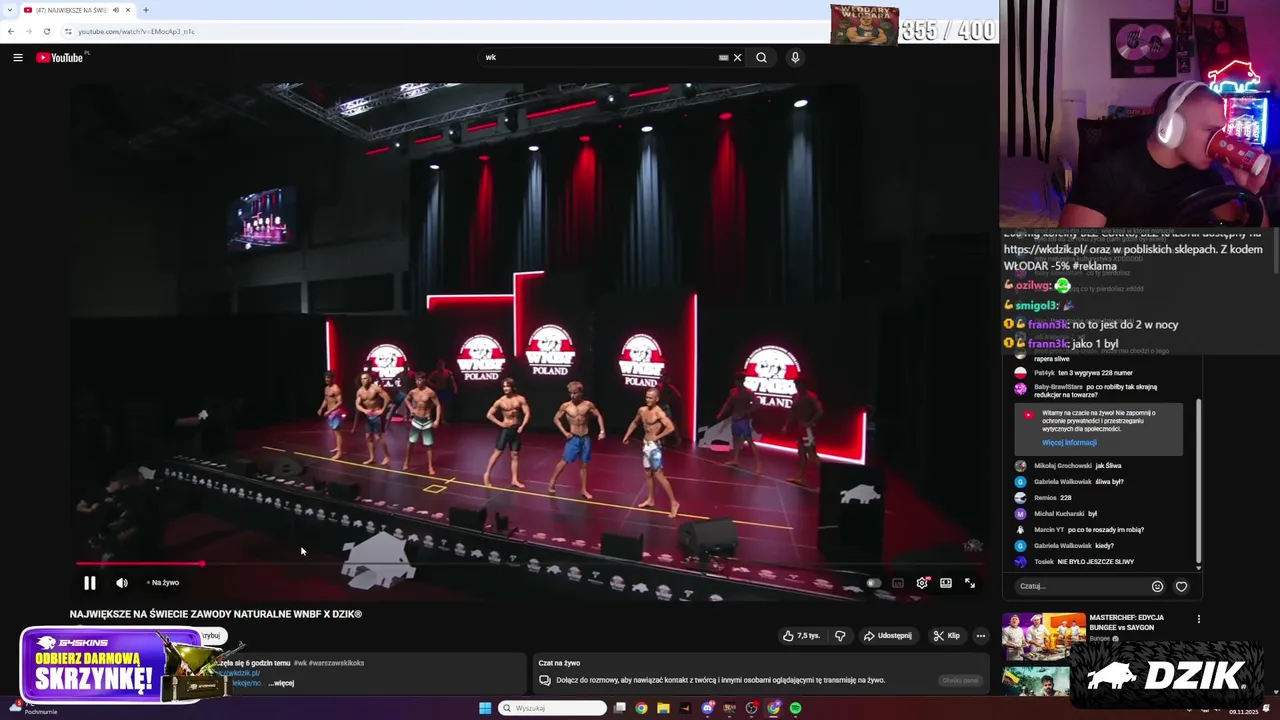The height and width of the screenshot is (720, 1280).
Task: Open File Explorer from the taskbar
Action: pyautogui.click(x=663, y=708)
